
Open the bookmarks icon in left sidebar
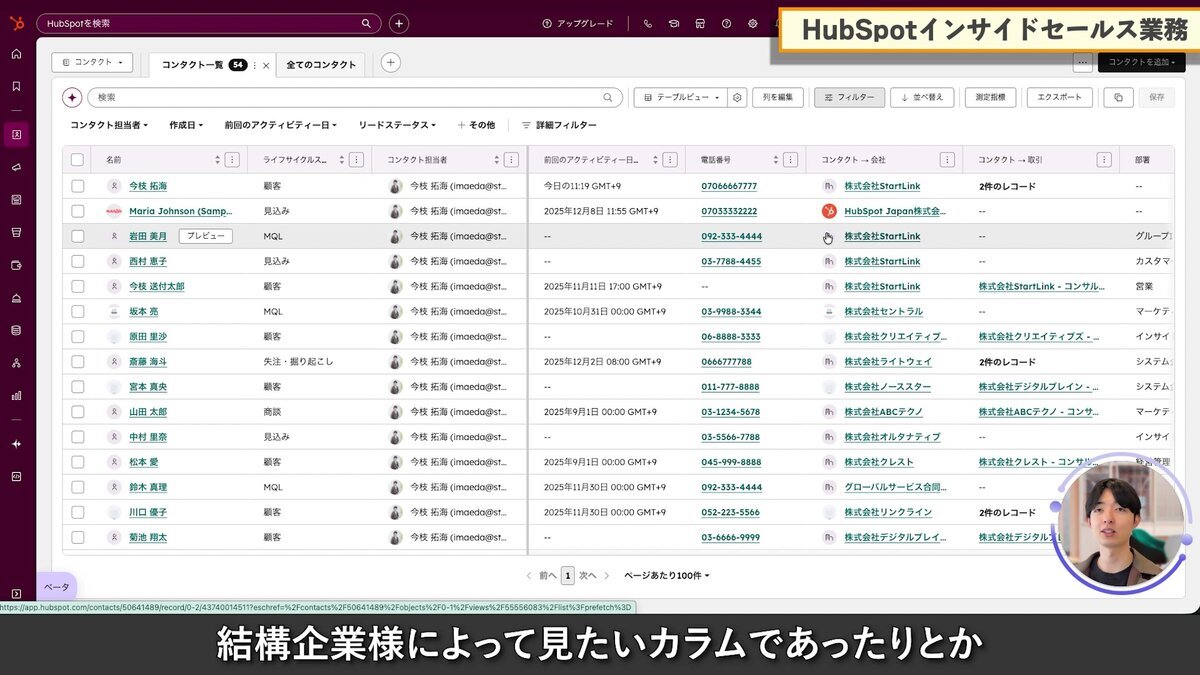coord(14,84)
